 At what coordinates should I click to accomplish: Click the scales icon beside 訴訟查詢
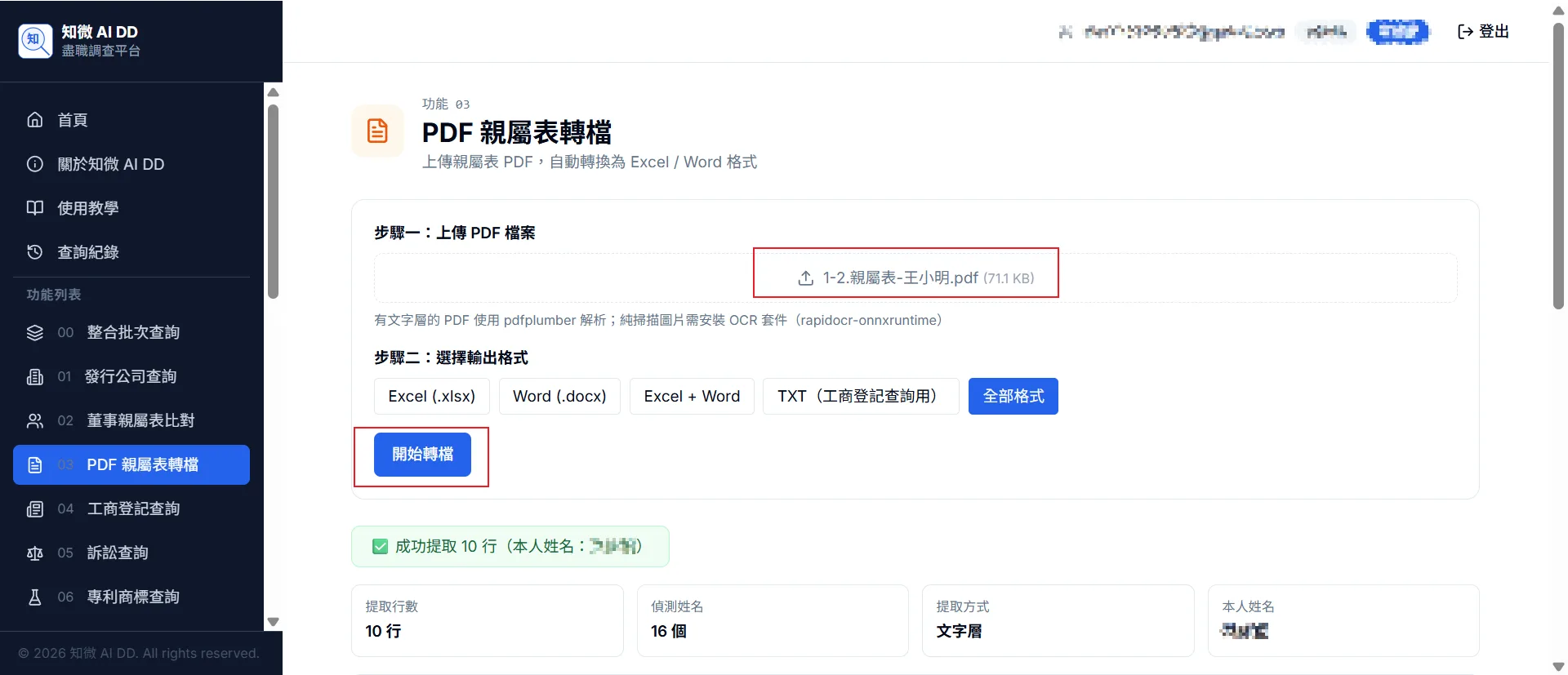[x=35, y=553]
